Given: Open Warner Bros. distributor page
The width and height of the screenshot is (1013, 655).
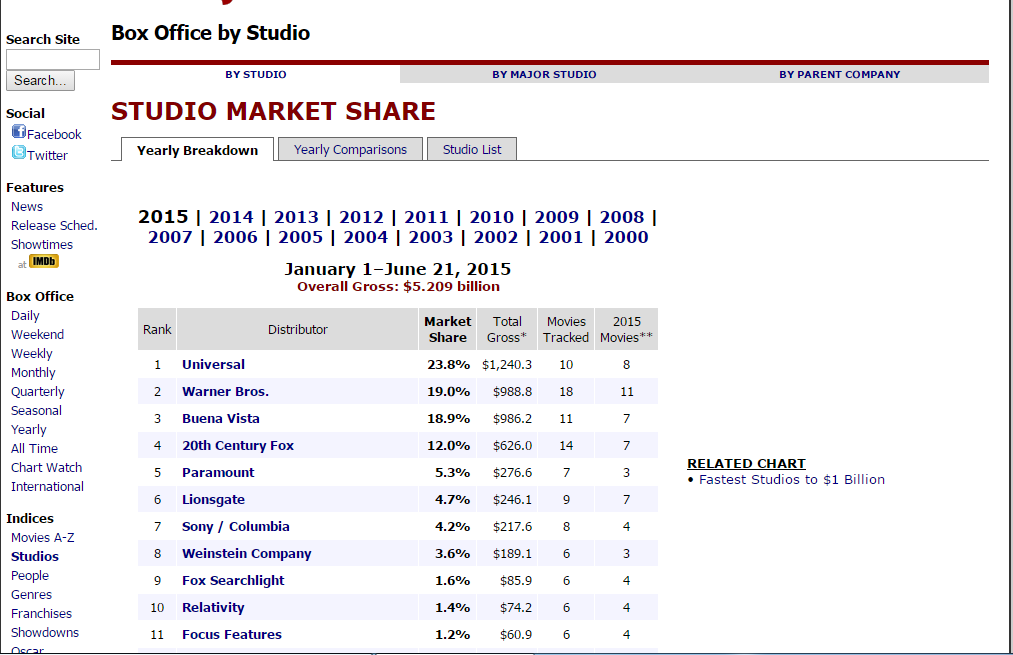Looking at the screenshot, I should (225, 391).
